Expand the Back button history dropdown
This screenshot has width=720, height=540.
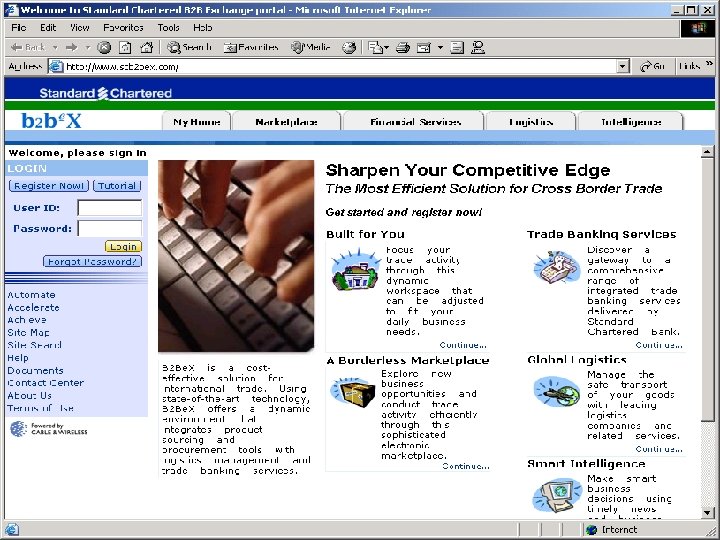[55, 47]
